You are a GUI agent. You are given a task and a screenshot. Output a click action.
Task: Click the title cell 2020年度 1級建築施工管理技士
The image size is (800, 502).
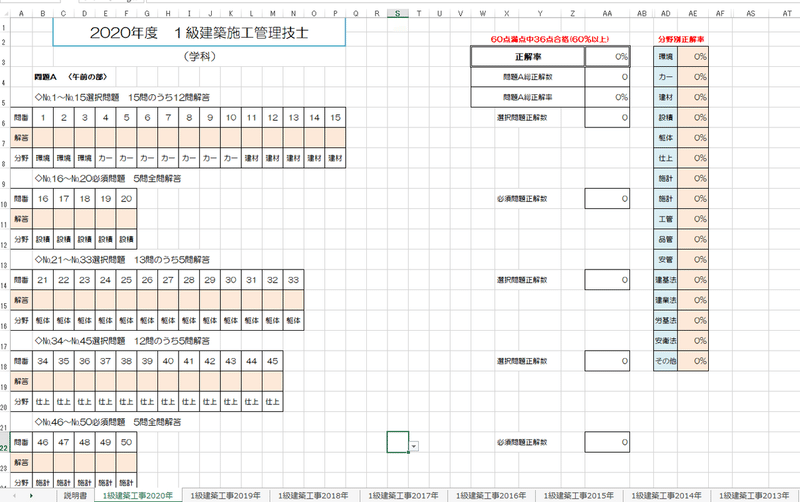point(199,33)
